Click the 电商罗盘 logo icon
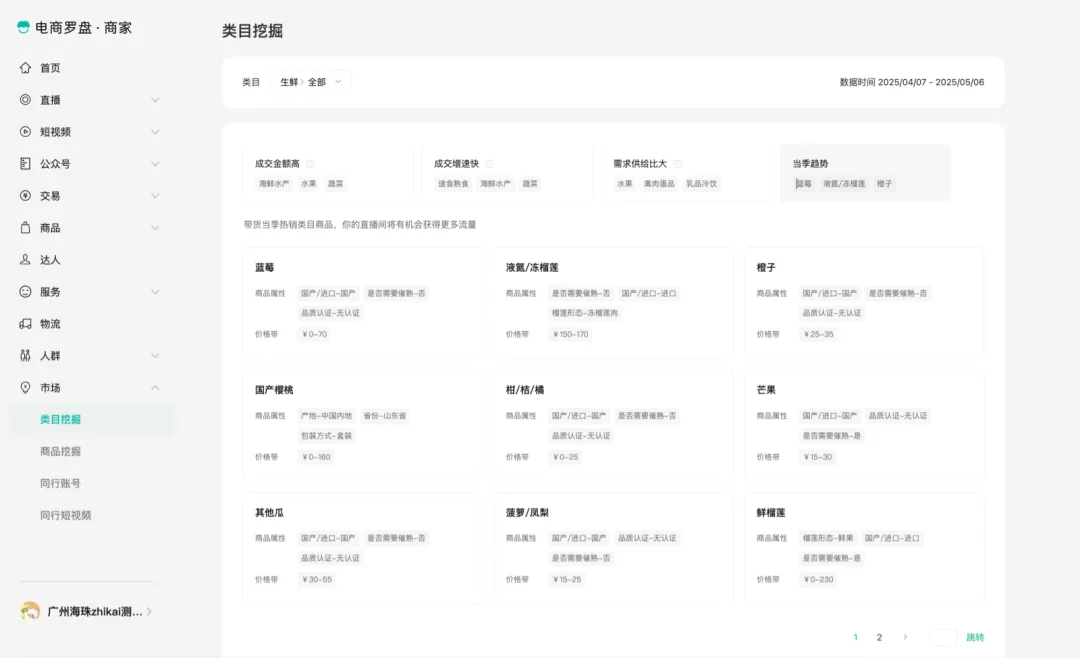Image resolution: width=1080 pixels, height=658 pixels. (x=23, y=27)
